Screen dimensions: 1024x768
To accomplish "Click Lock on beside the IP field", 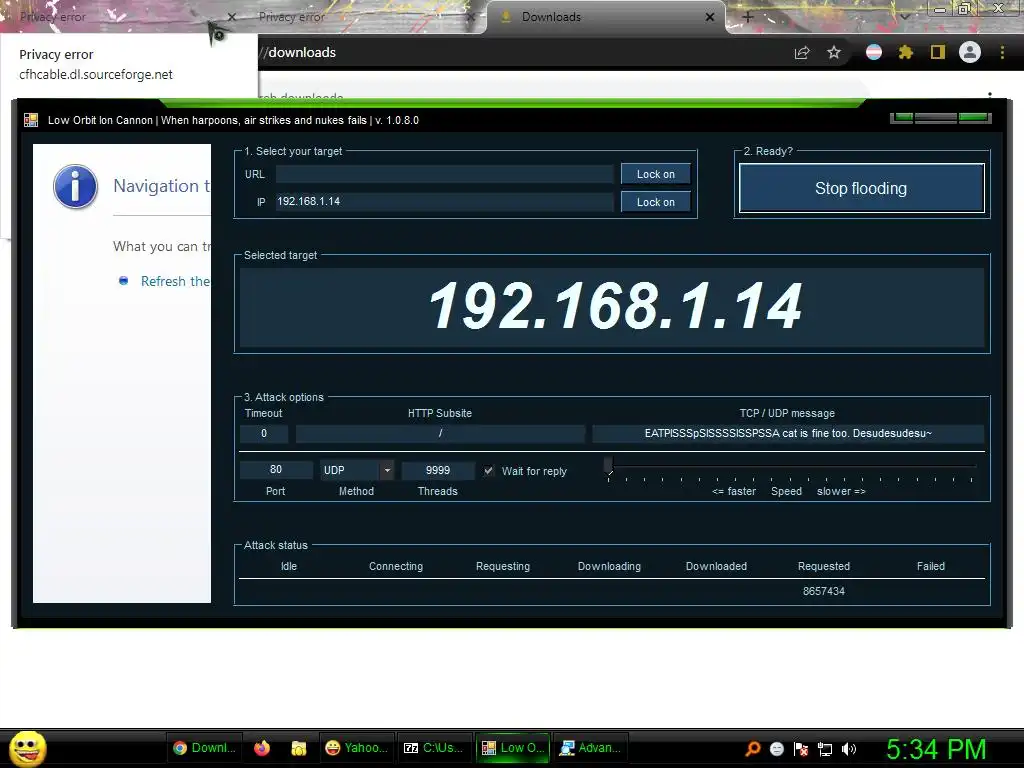I will (656, 202).
